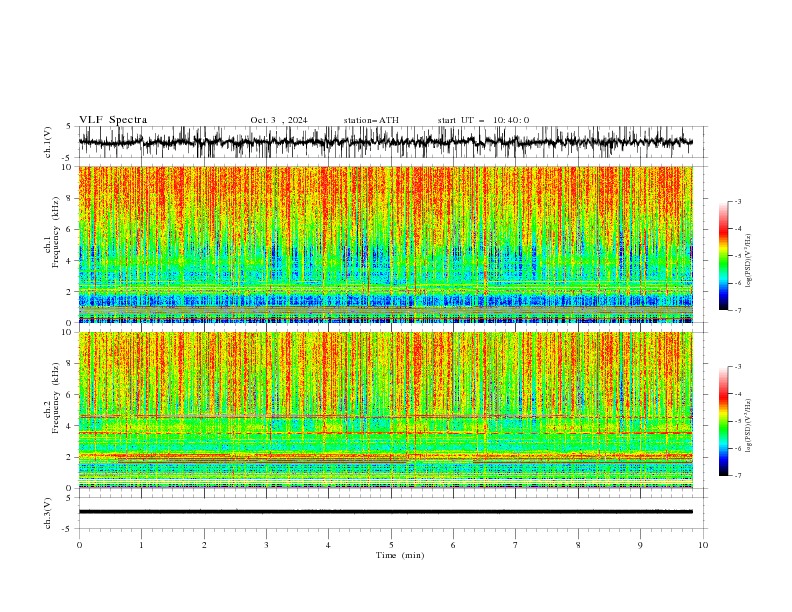Click the 'ch.3(V)' waveform axis label

[x=48, y=513]
